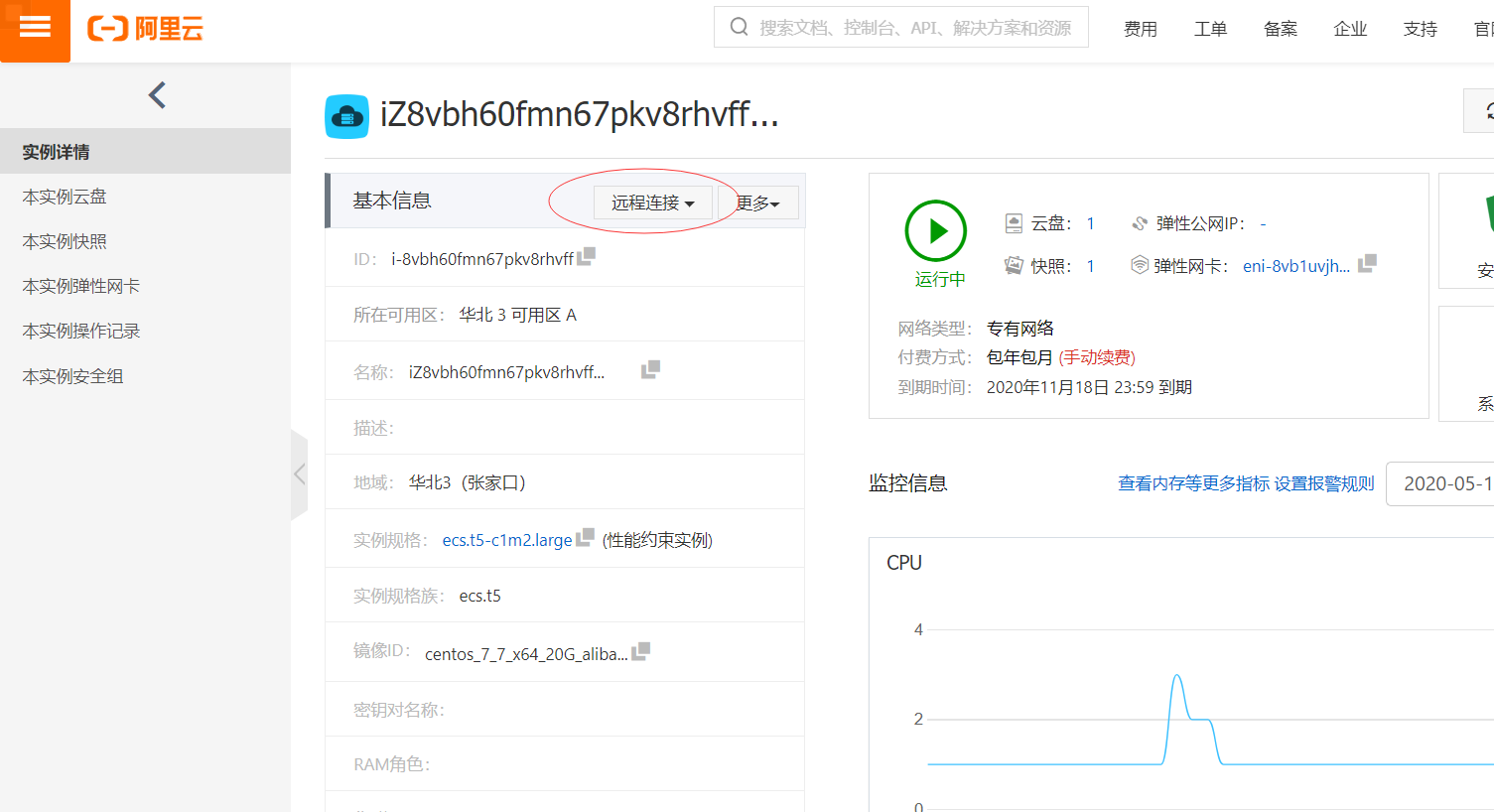
Task: Click the instance family value ecs.t5
Action: (x=480, y=596)
